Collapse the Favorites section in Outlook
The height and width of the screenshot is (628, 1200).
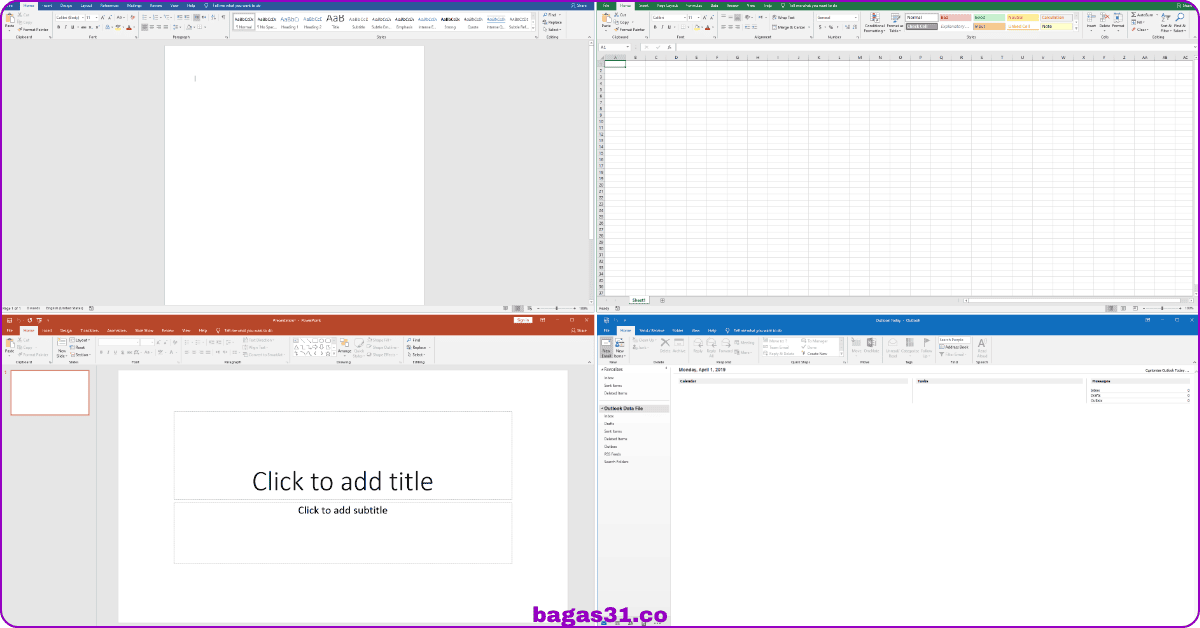(602, 369)
